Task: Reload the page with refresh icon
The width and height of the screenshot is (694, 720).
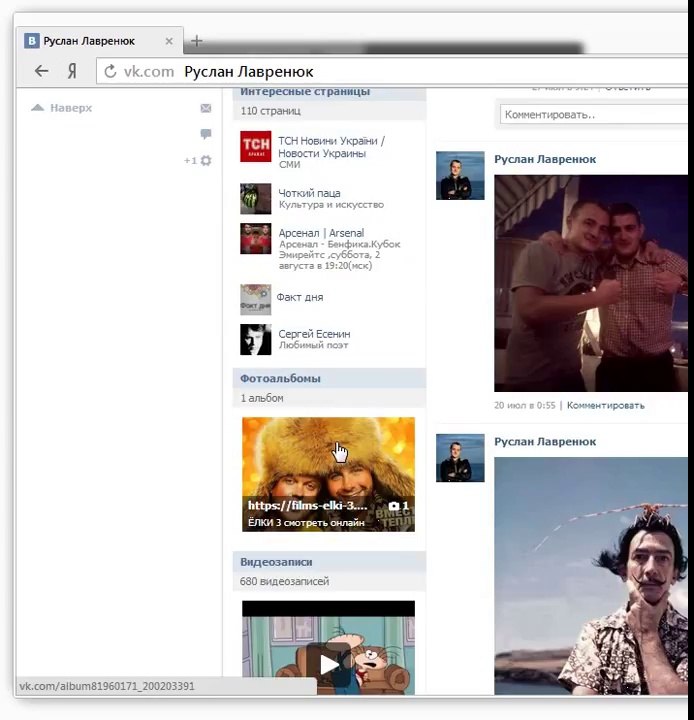Action: [110, 71]
